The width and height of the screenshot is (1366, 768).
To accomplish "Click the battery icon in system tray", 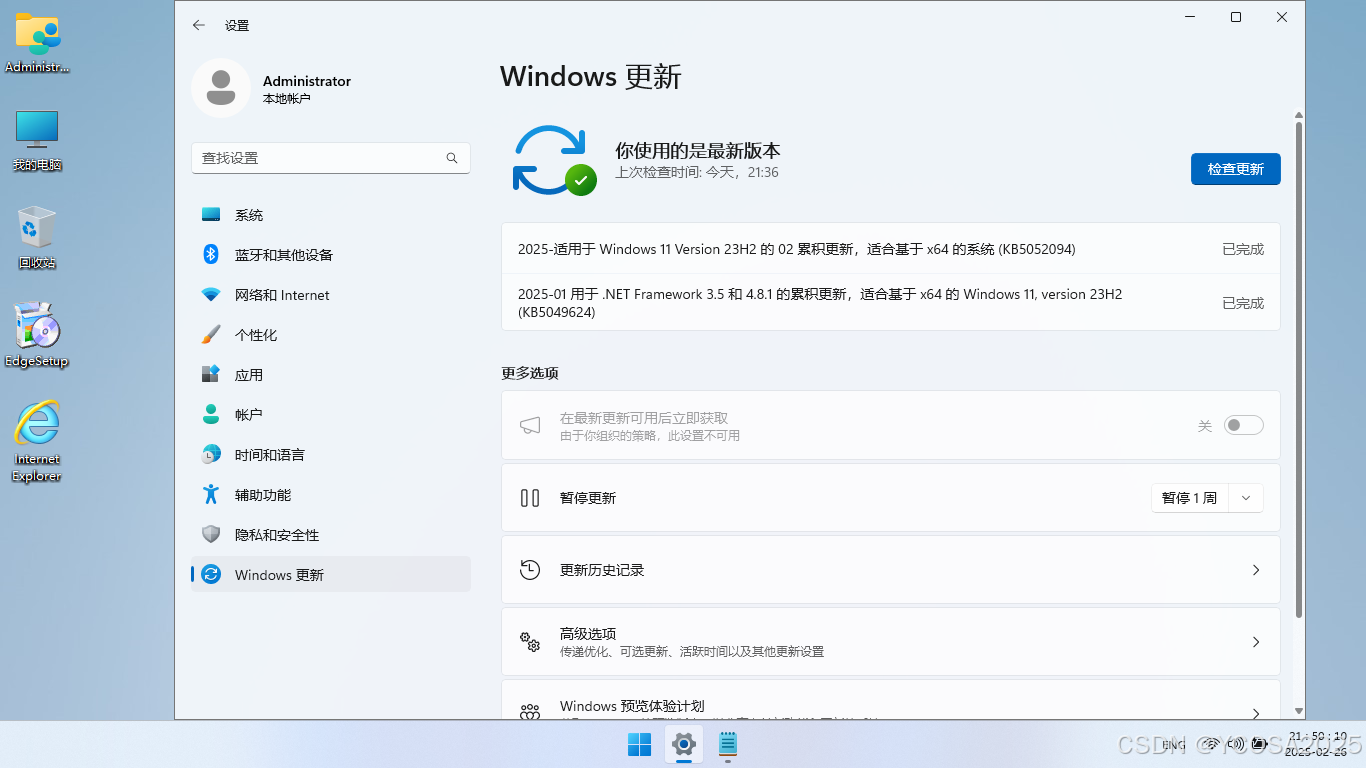I will click(x=1259, y=744).
